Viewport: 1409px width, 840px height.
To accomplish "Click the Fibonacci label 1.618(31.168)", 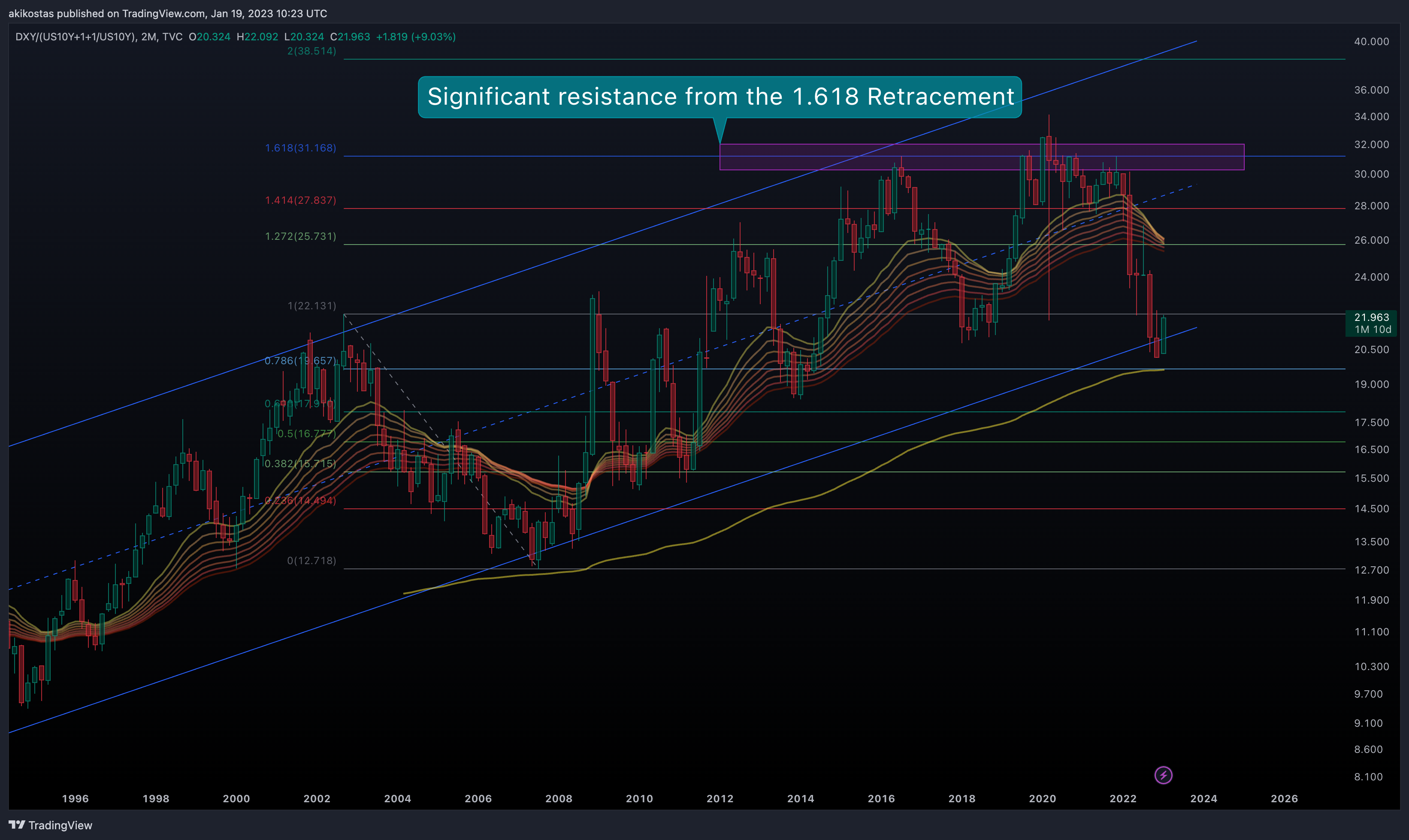I will pos(301,148).
